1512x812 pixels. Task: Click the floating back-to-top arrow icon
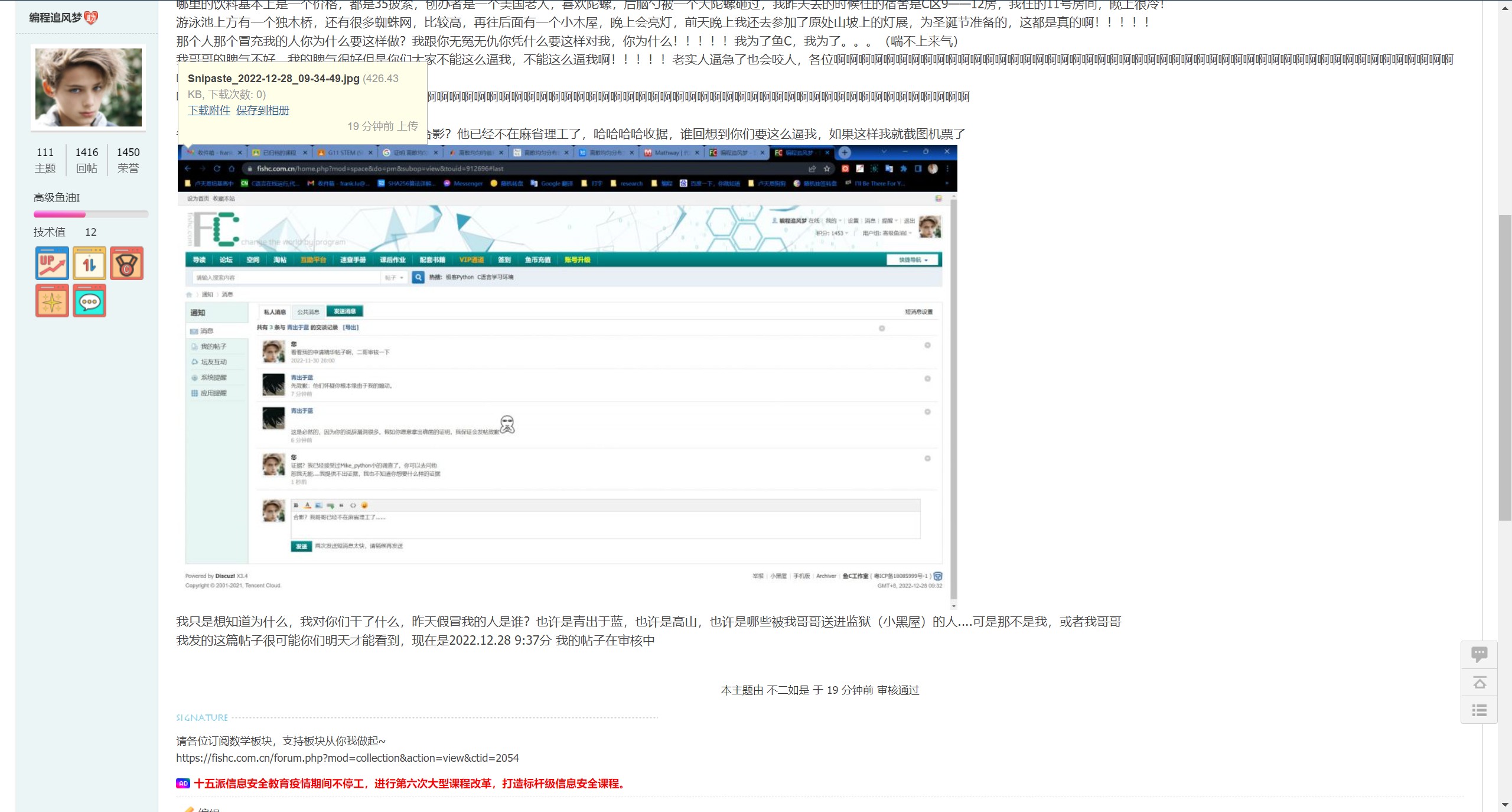(x=1480, y=683)
